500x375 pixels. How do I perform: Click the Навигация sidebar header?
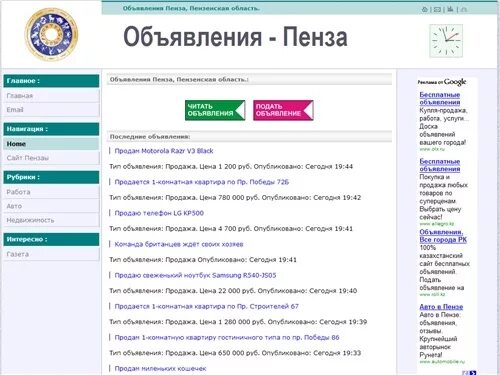[x=51, y=129]
